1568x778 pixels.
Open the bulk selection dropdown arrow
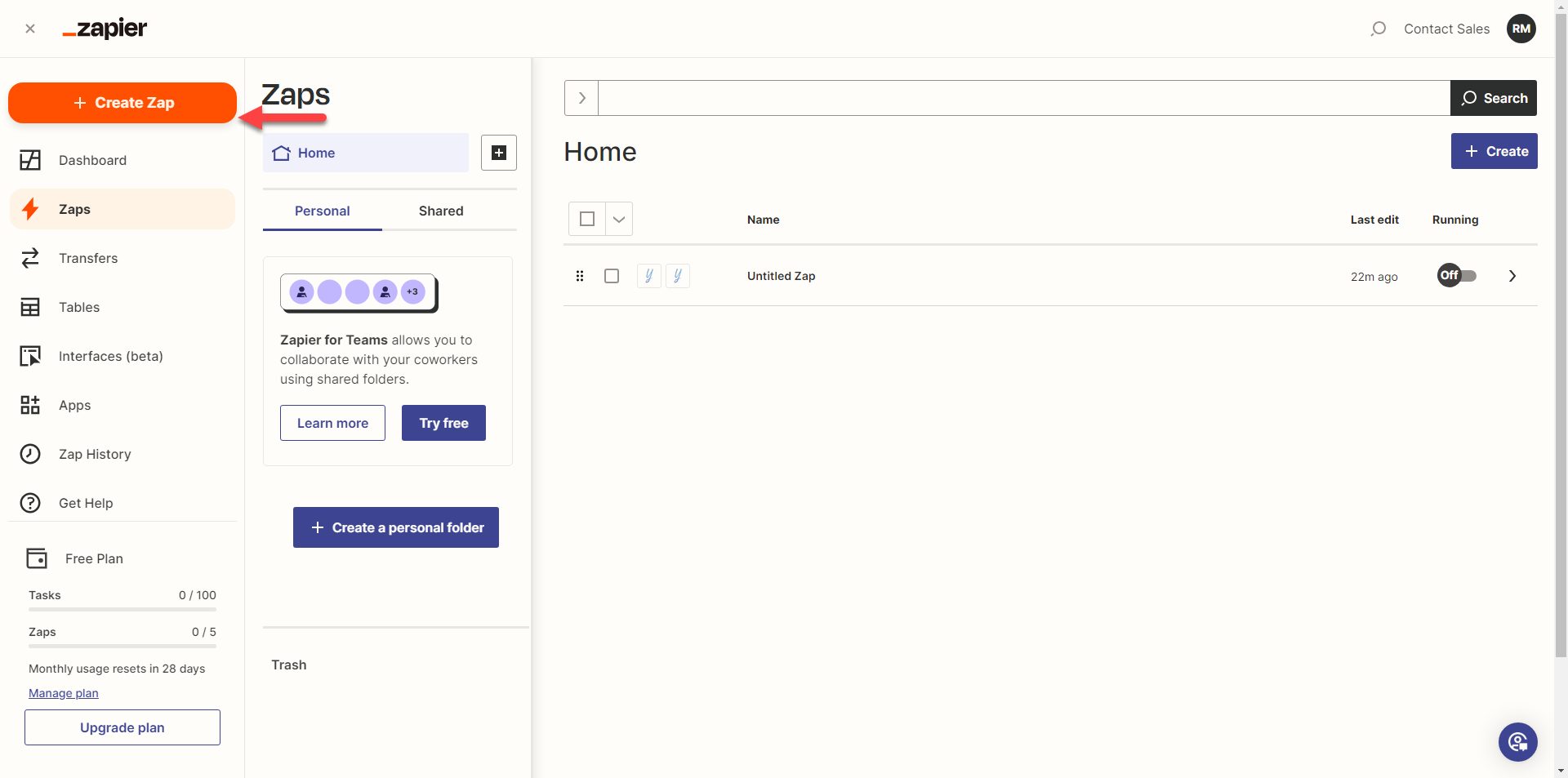(619, 219)
